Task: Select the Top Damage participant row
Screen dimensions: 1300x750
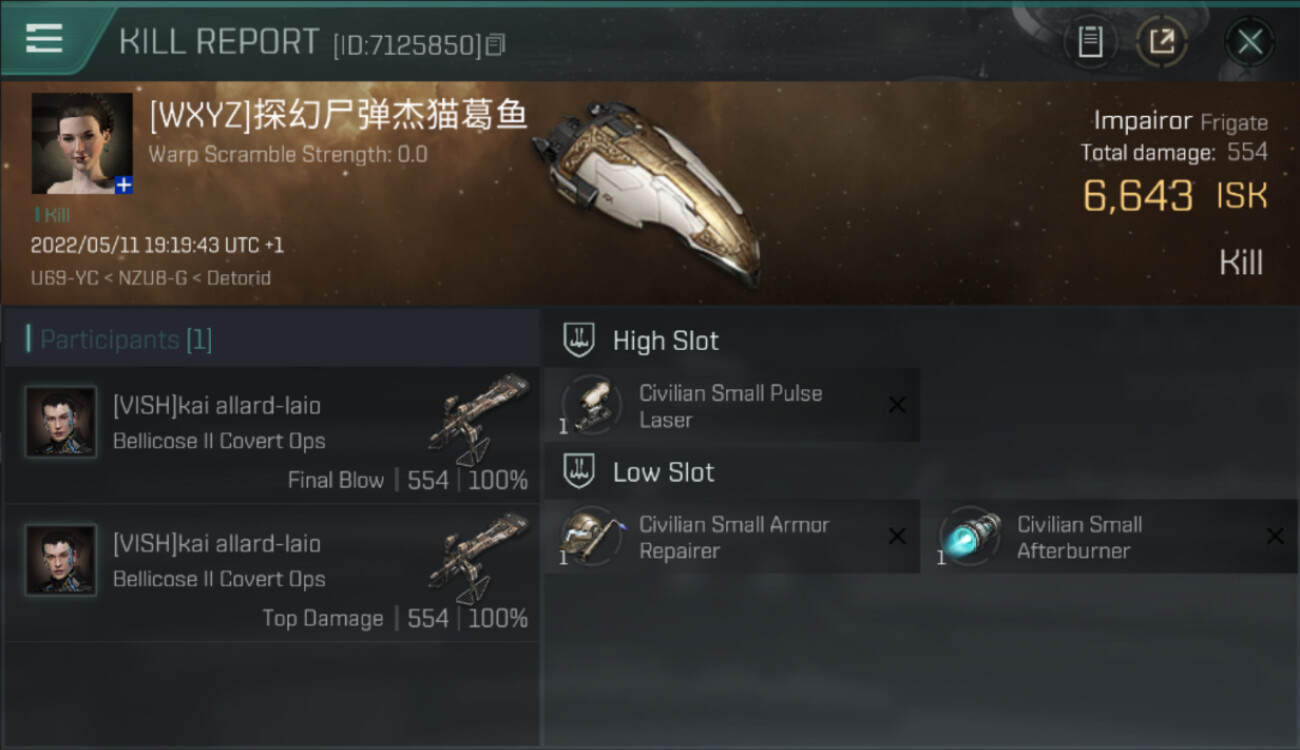Action: coord(270,573)
